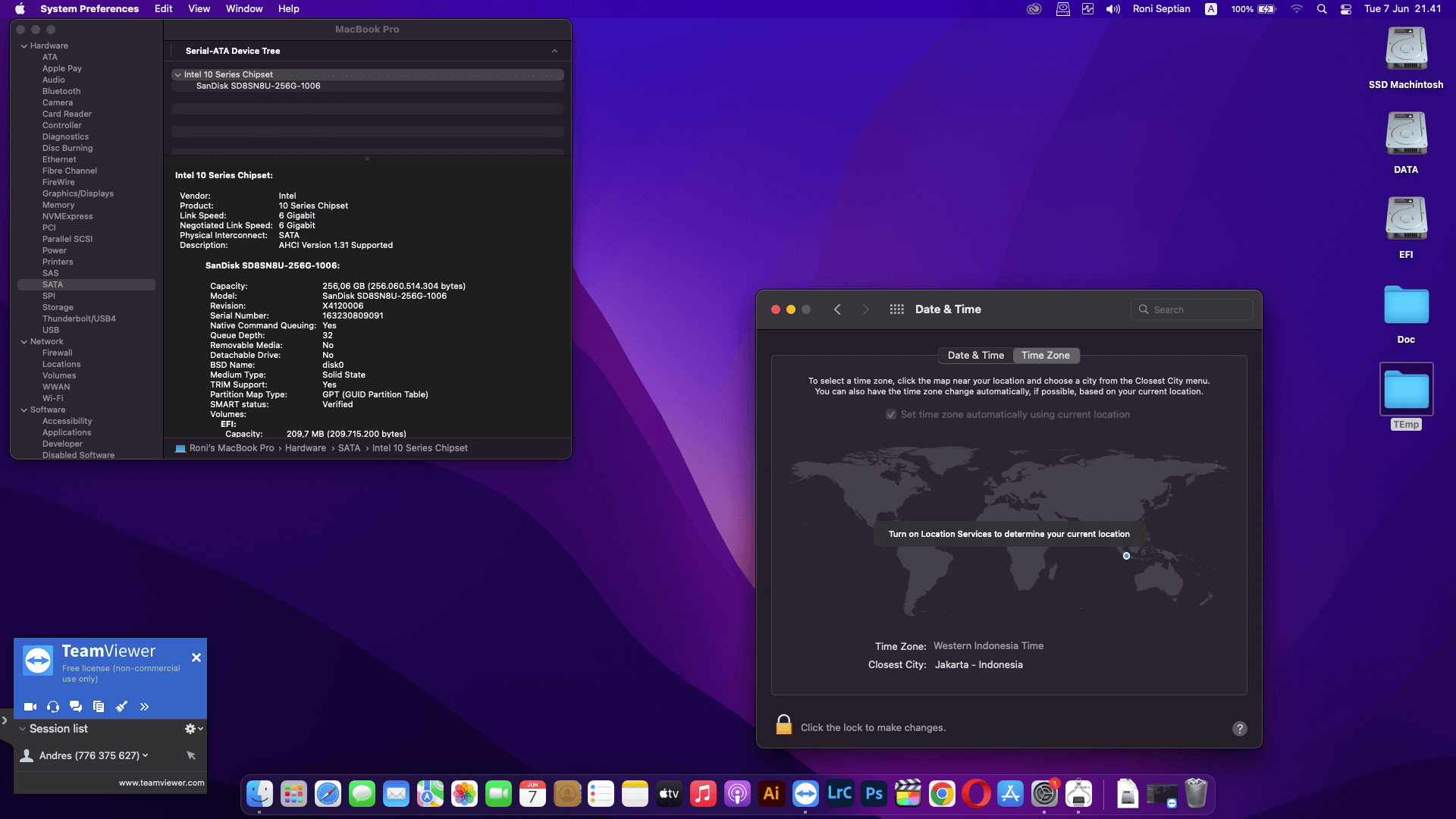
Task: Open the TeamViewer chat icon
Action: coord(76,706)
